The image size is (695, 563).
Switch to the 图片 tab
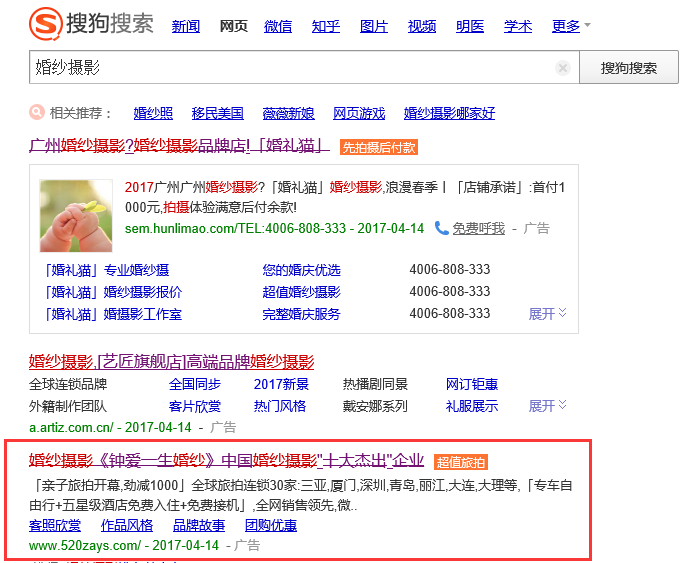coord(373,26)
